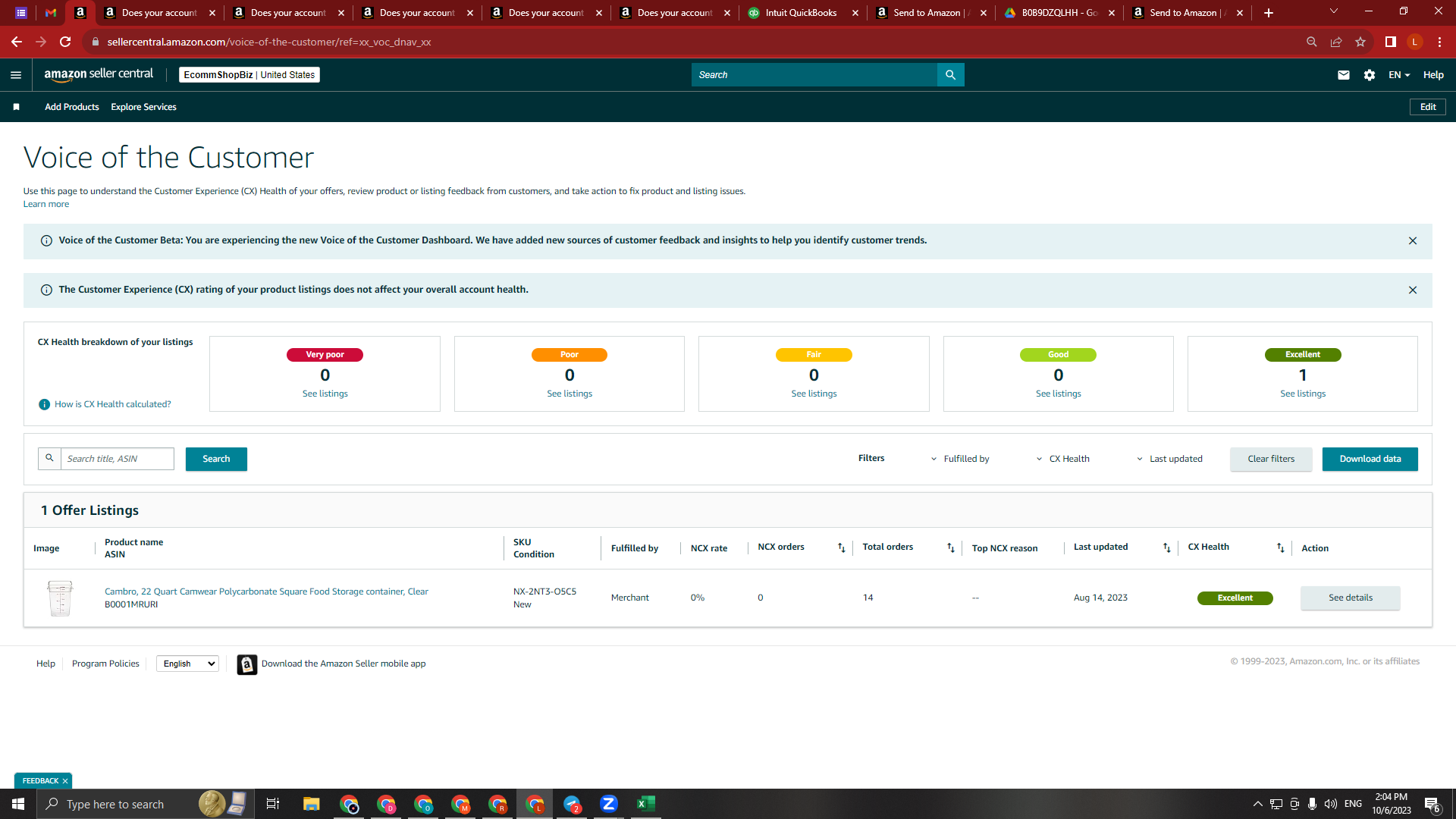Viewport: 1456px width, 819px height.
Task: Open the EcommShopBiz United States account switcher
Action: click(249, 74)
